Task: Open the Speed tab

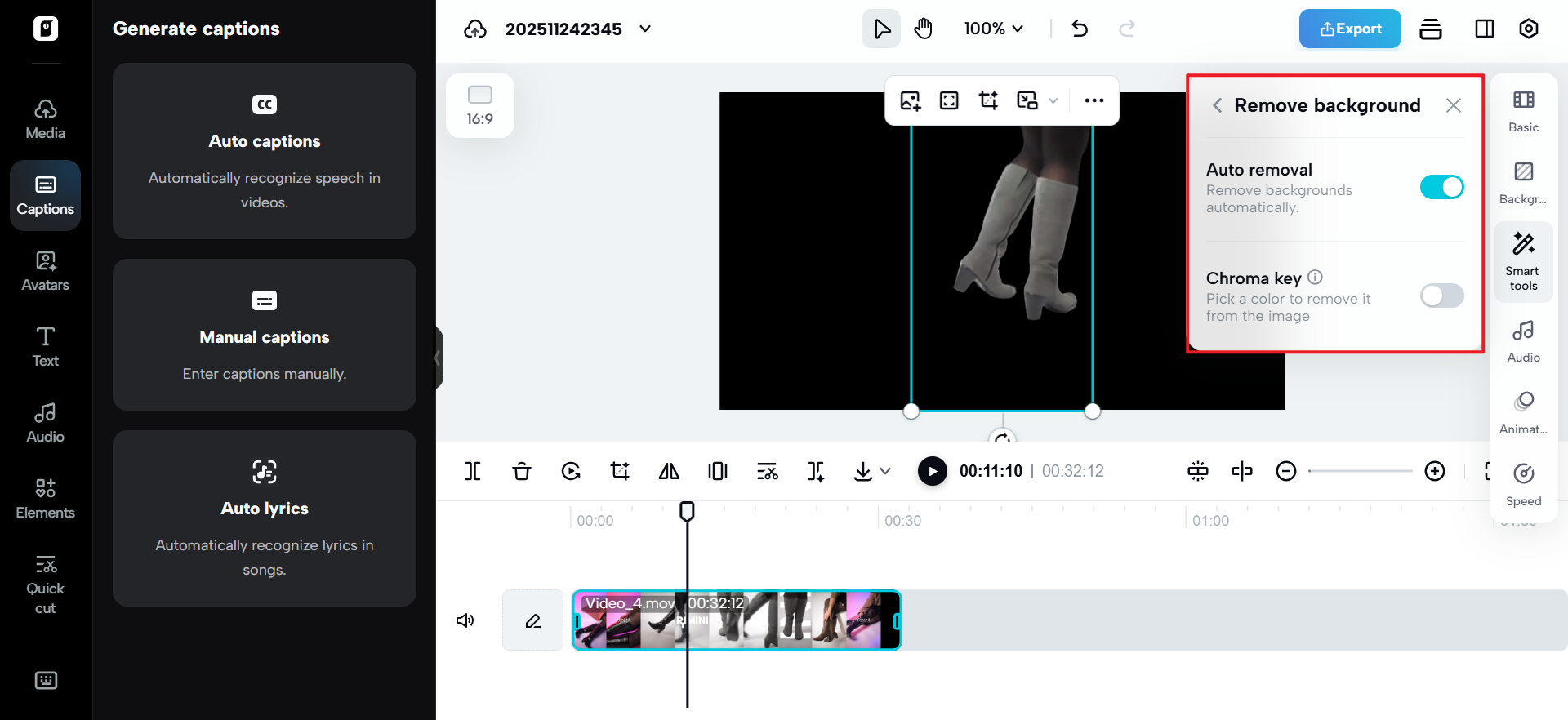Action: 1524,485
